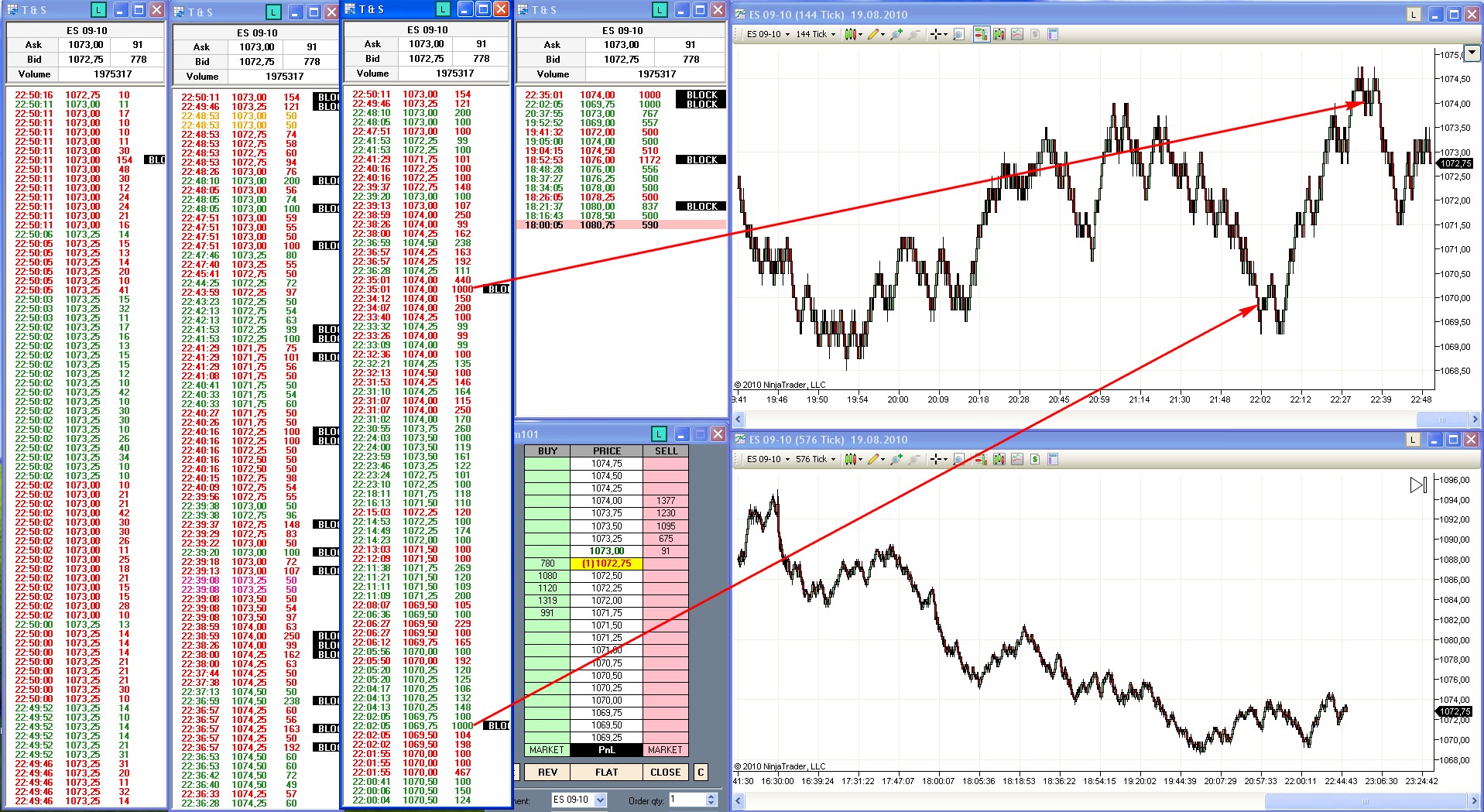Open the Indicators icon in 576 Tick chart
The width and height of the screenshot is (1484, 812).
[1017, 459]
